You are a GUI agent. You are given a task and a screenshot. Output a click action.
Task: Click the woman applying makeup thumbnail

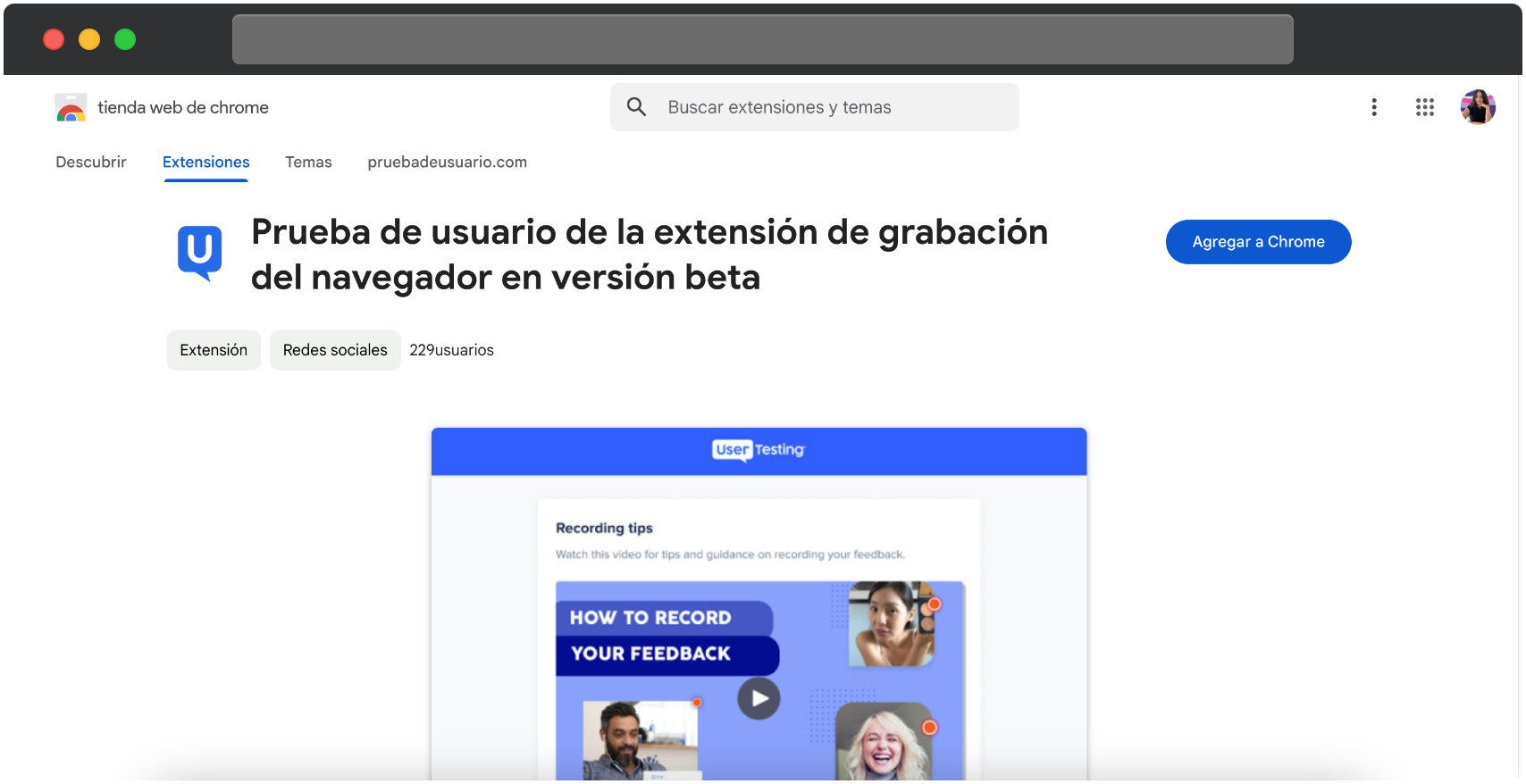tap(892, 624)
